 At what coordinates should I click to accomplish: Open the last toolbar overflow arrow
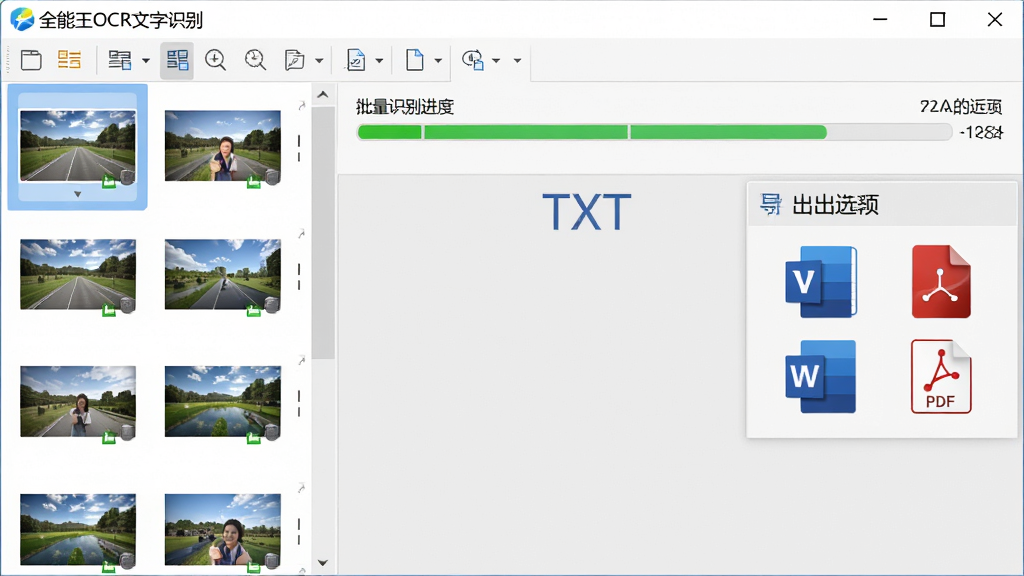pos(517,61)
